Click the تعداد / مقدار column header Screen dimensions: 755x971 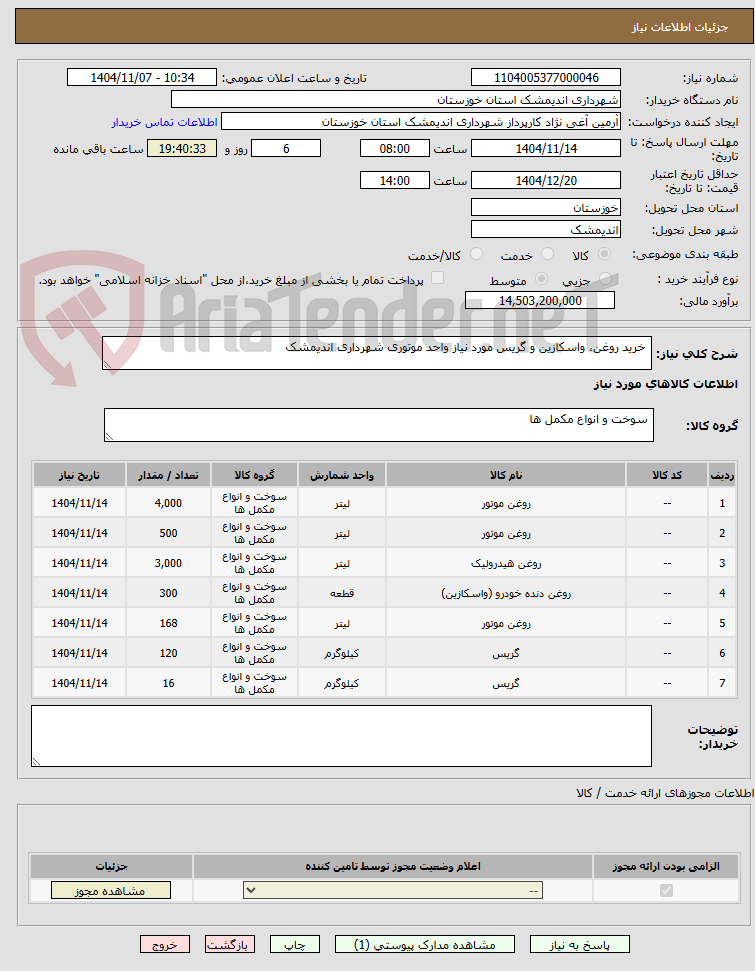pyautogui.click(x=168, y=475)
